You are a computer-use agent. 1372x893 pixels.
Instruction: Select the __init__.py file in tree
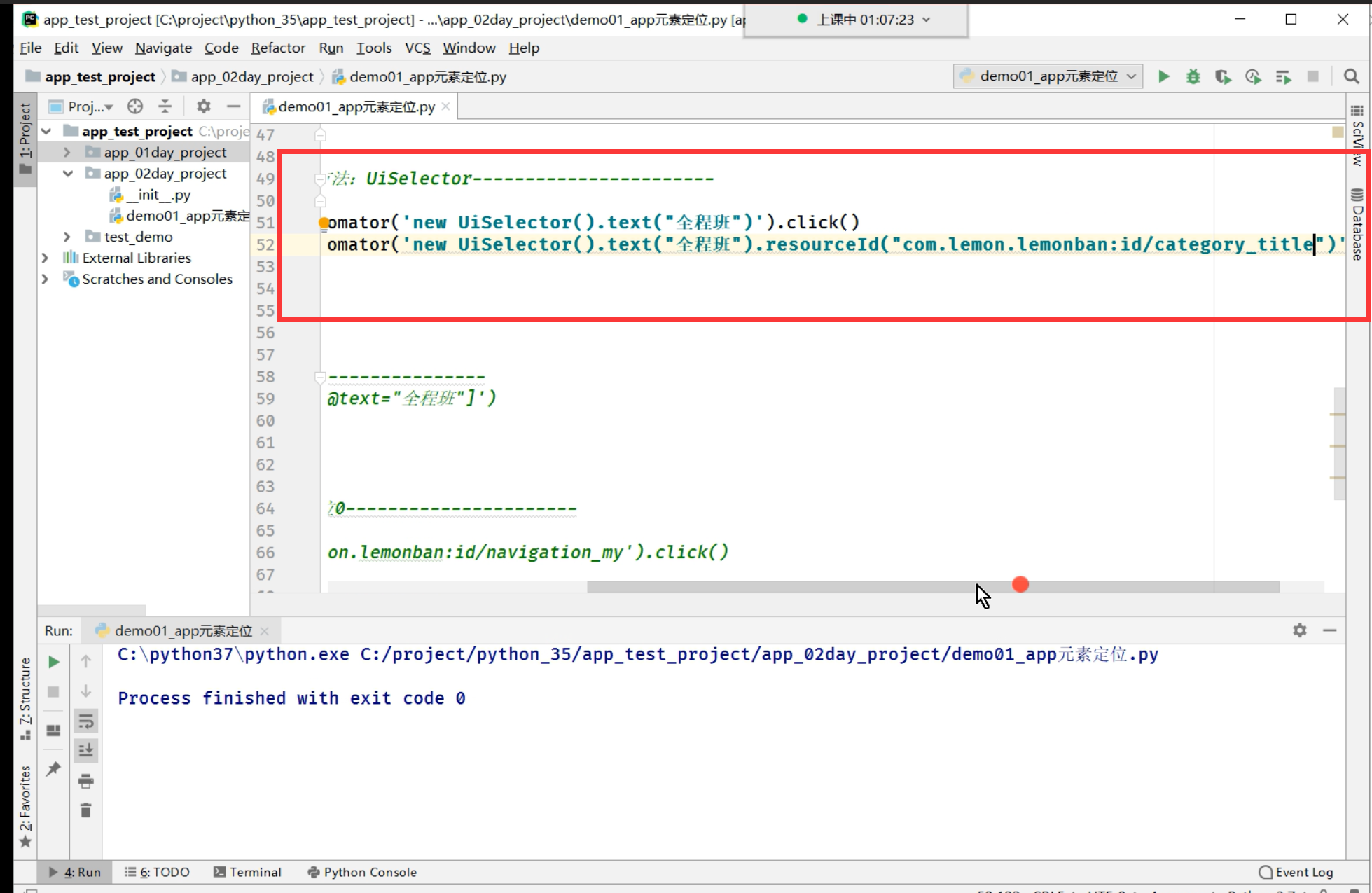158,195
